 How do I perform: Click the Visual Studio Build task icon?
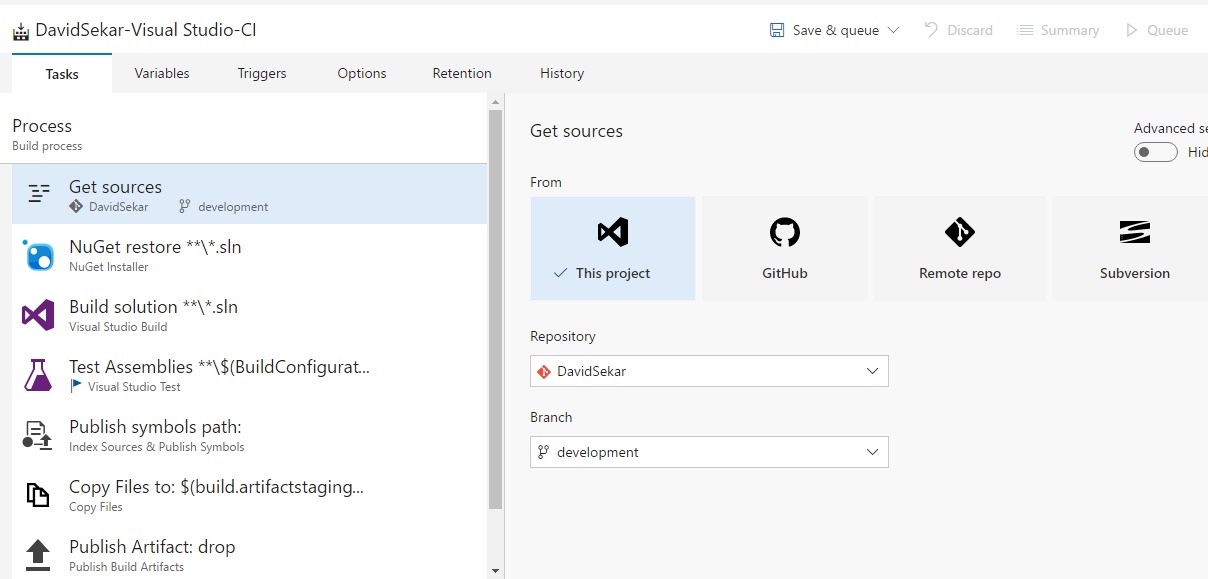pyautogui.click(x=38, y=315)
